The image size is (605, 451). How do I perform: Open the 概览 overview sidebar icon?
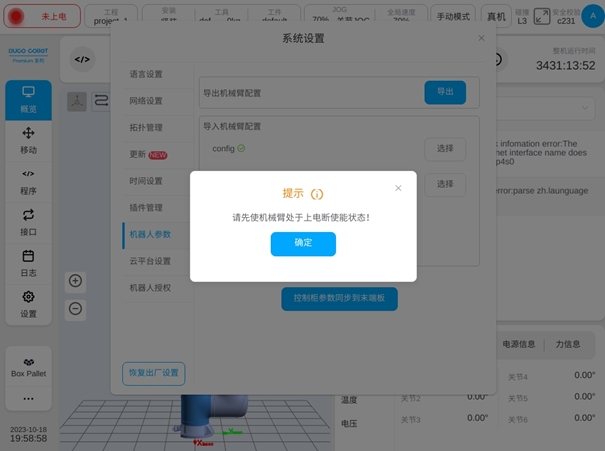pyautogui.click(x=28, y=100)
